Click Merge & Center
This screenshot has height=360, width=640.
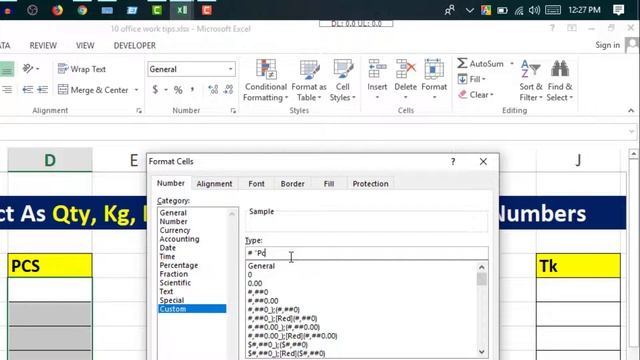(93, 90)
